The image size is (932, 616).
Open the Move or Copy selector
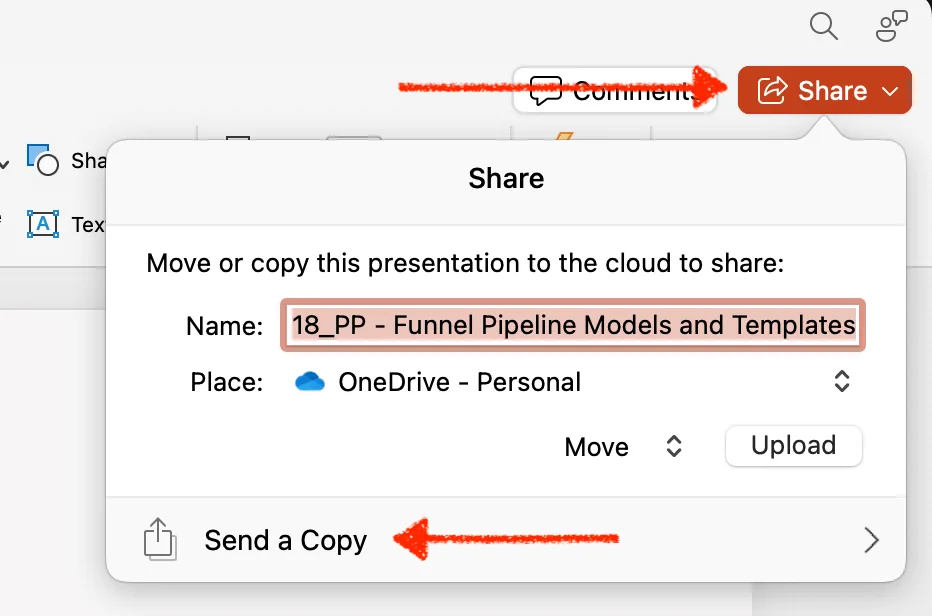pyautogui.click(x=623, y=447)
